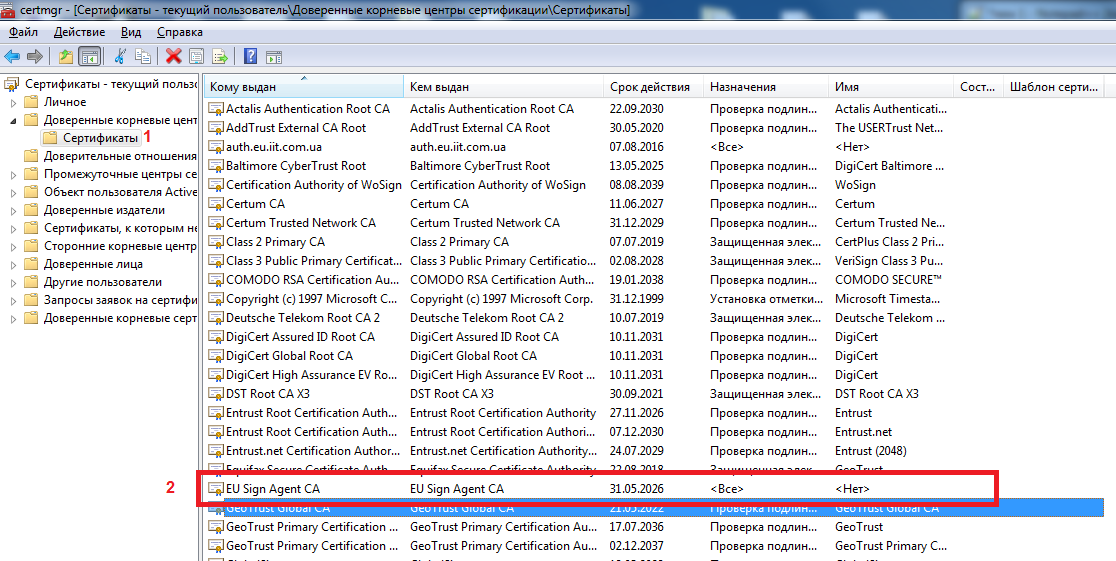1116x561 pixels.
Task: Click the root certificates store icon in tree
Action: pos(11,84)
